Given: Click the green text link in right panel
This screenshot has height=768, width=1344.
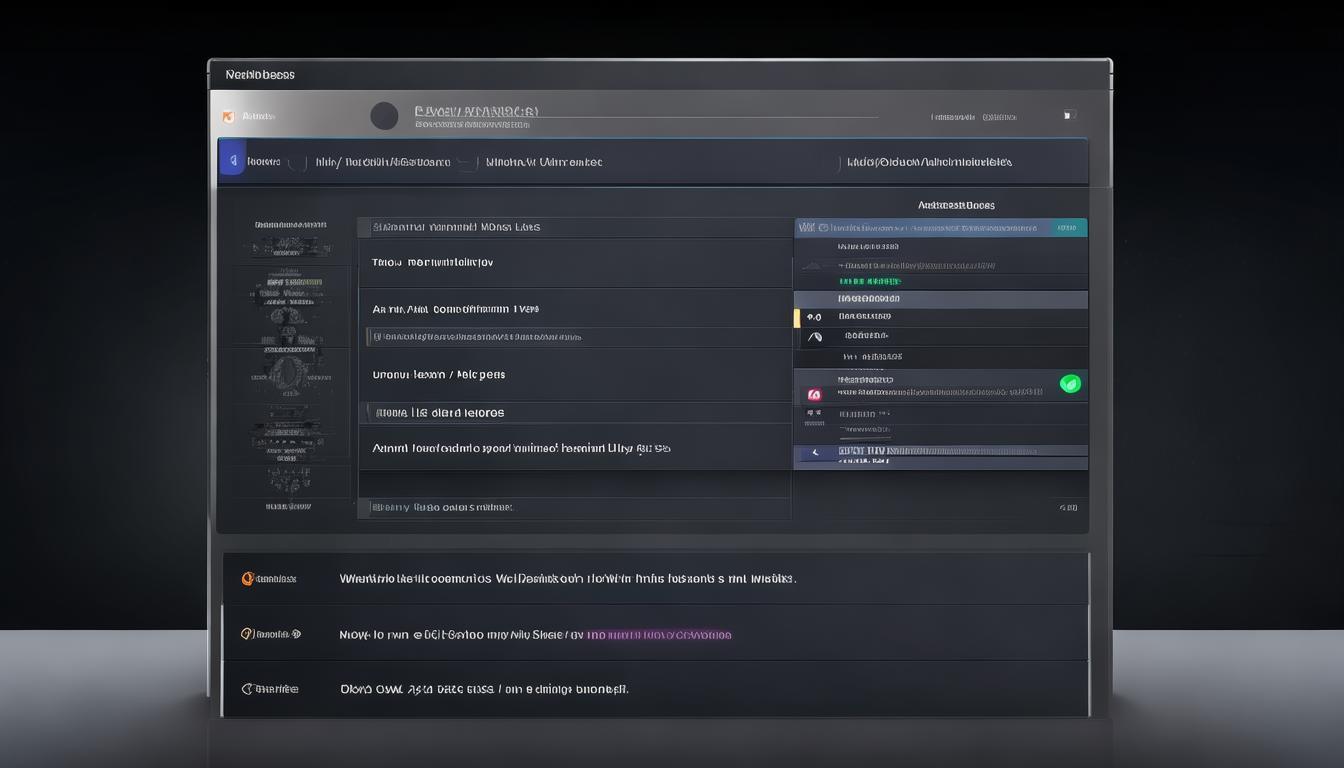Looking at the screenshot, I should [869, 282].
